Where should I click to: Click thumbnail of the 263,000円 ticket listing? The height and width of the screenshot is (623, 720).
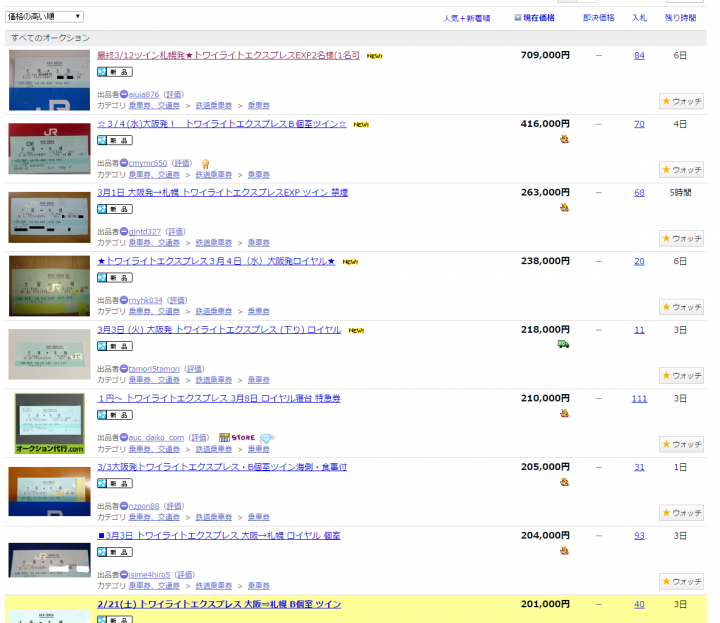click(49, 217)
